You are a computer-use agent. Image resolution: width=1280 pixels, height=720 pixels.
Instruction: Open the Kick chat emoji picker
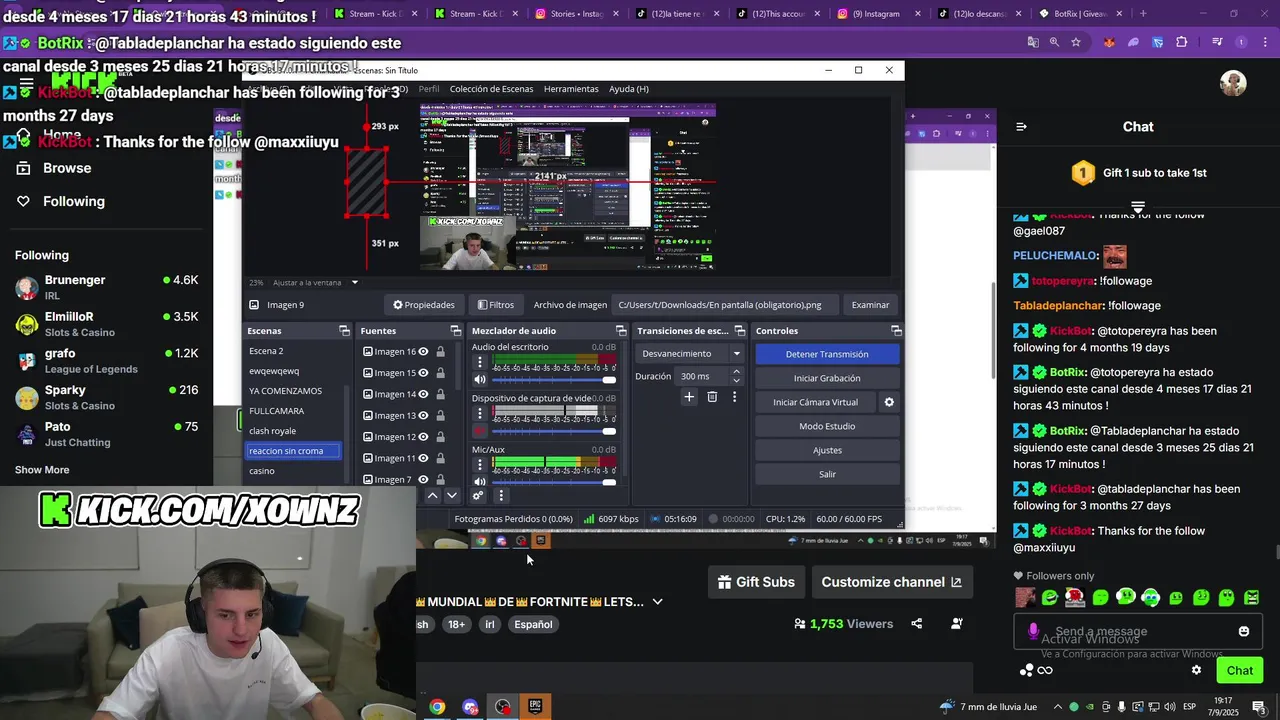pos(1244,631)
